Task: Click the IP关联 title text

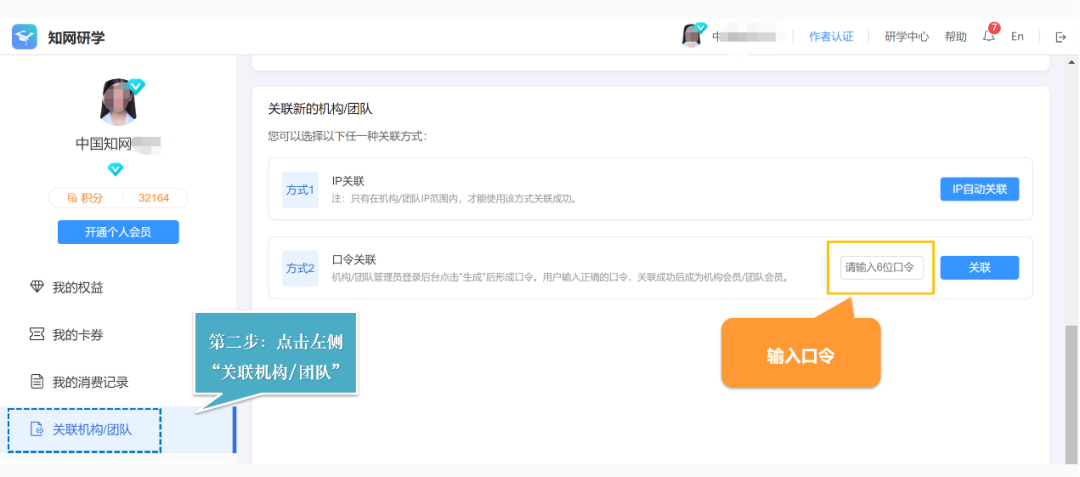Action: click(348, 181)
